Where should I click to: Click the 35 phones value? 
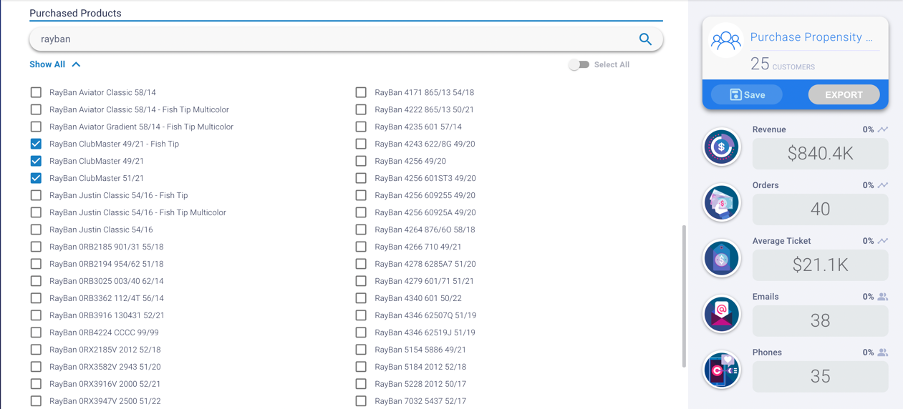click(x=820, y=377)
